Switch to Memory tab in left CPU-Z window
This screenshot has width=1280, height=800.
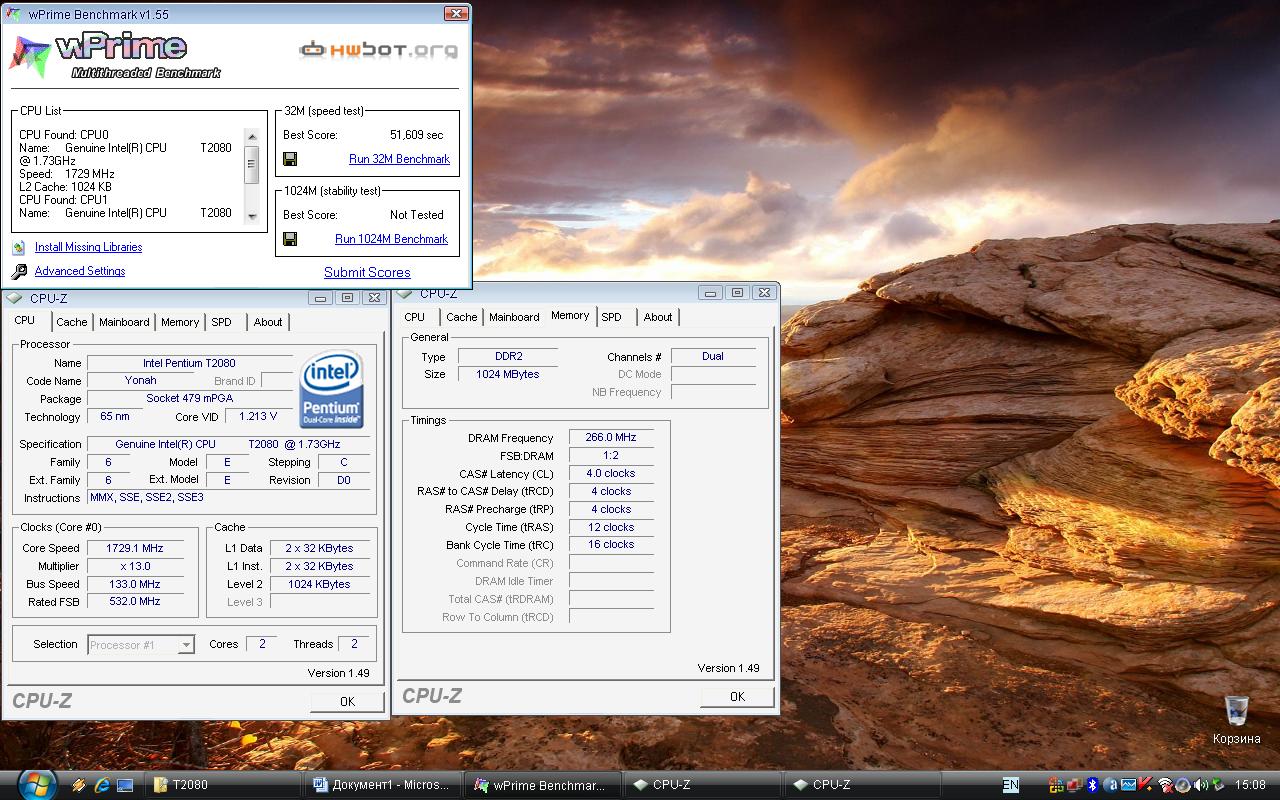pos(180,322)
